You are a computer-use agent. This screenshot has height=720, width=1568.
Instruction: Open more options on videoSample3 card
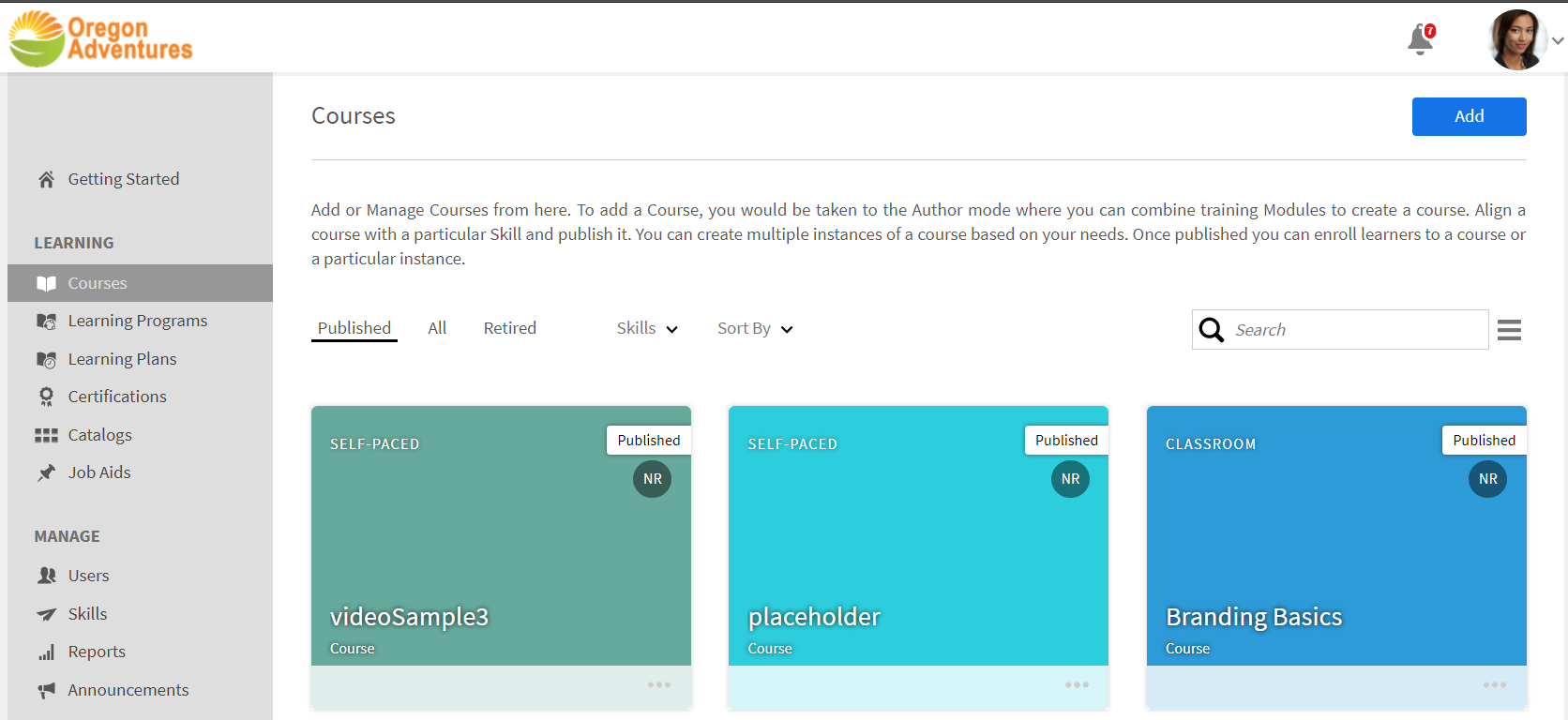point(658,685)
